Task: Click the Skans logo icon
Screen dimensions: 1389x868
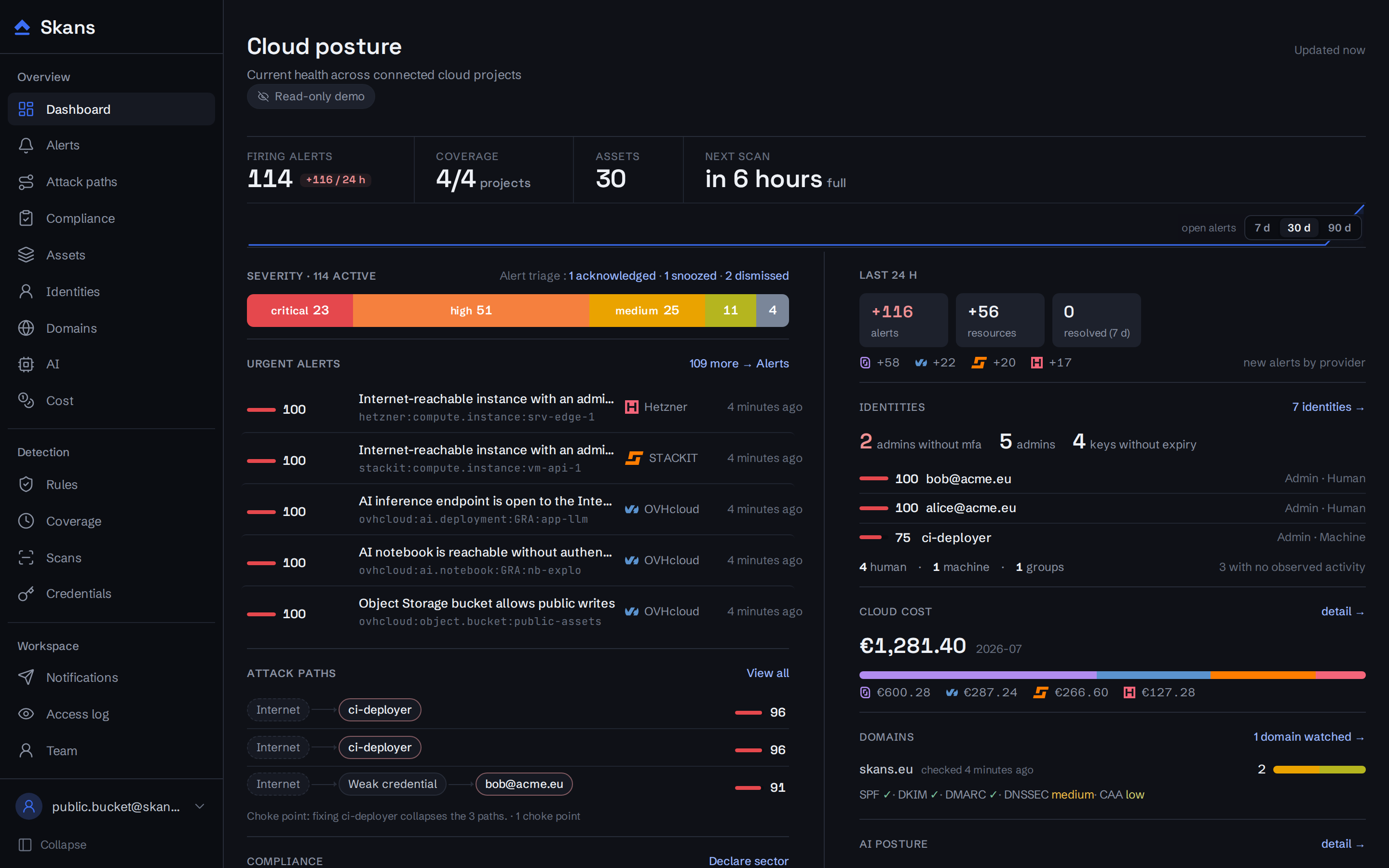Action: [22, 27]
